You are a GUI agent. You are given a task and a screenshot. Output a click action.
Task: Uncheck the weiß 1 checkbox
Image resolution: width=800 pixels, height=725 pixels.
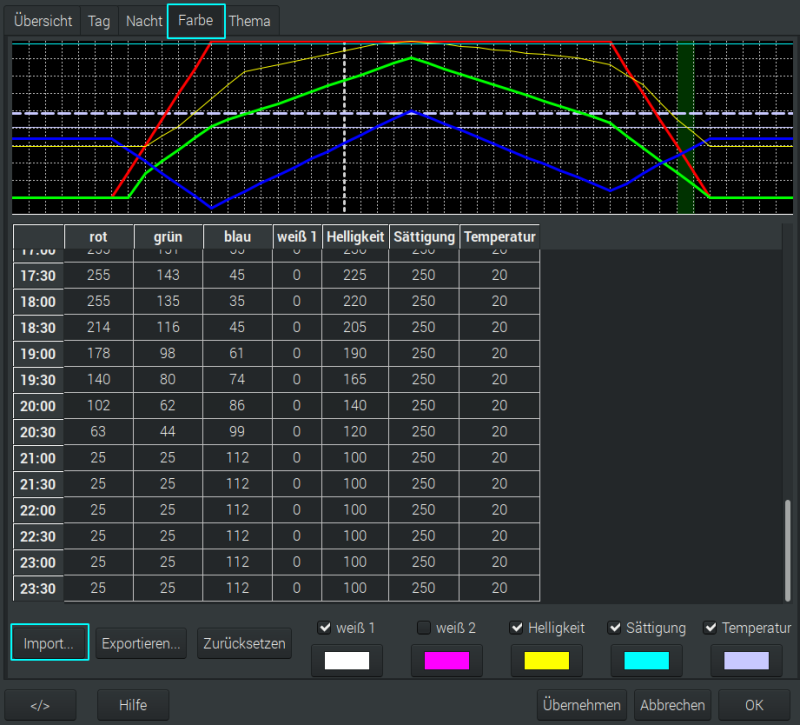[324, 628]
